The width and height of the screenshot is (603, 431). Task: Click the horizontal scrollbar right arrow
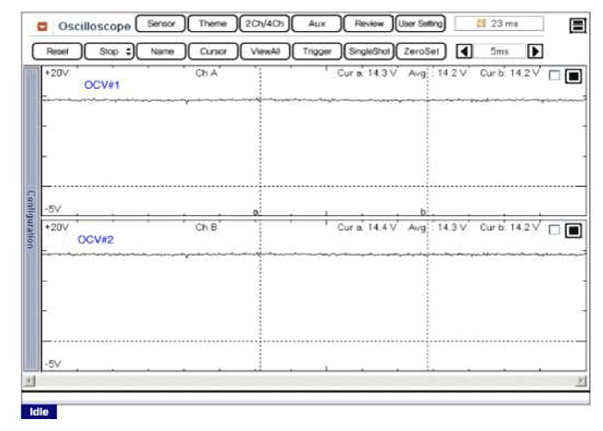[x=581, y=381]
